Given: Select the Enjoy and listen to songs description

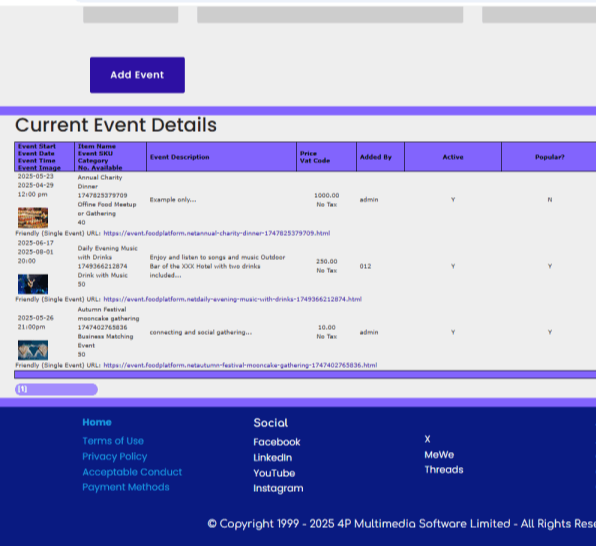Looking at the screenshot, I should 217,266.
